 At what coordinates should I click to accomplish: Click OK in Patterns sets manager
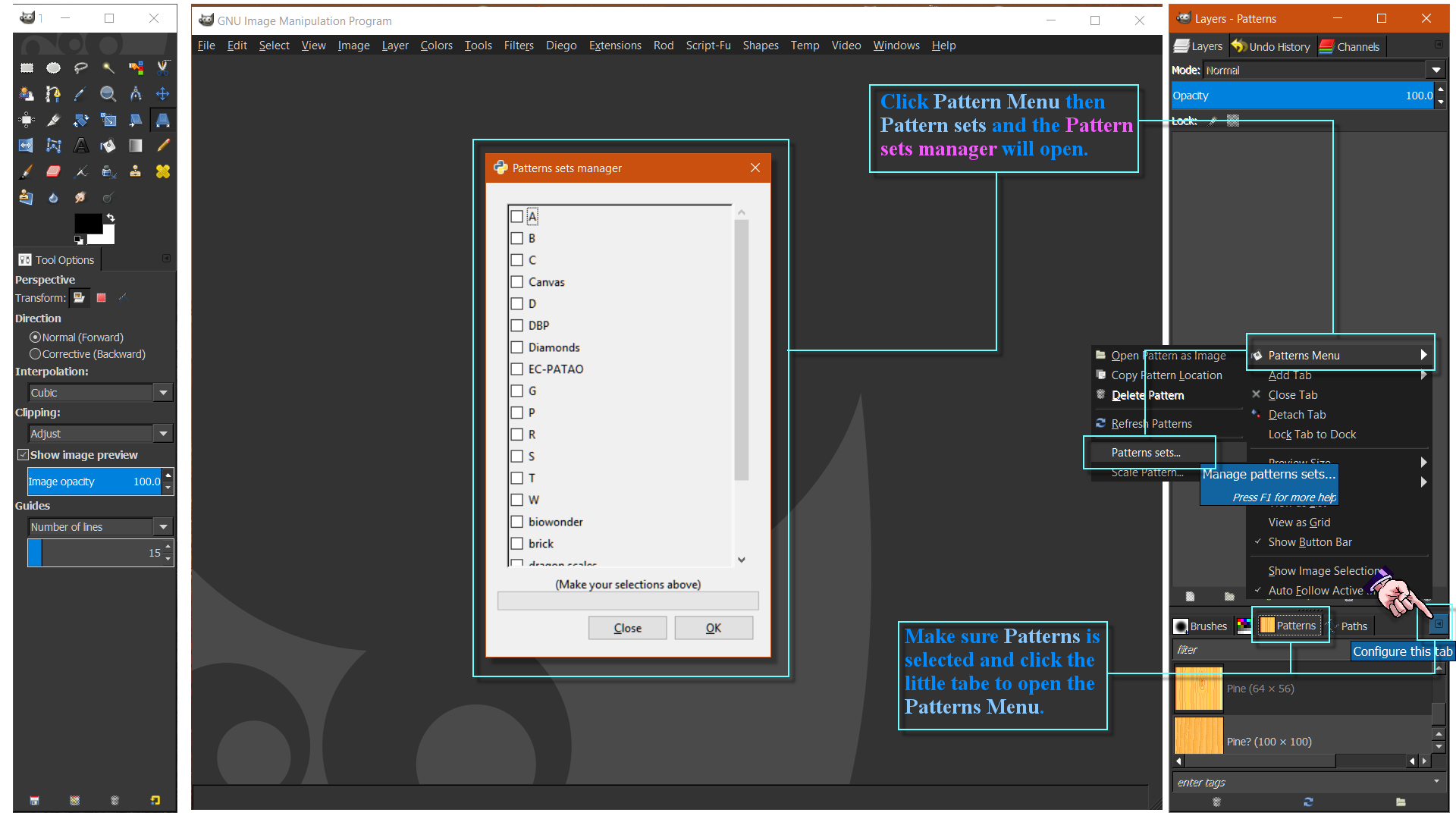[x=714, y=628]
